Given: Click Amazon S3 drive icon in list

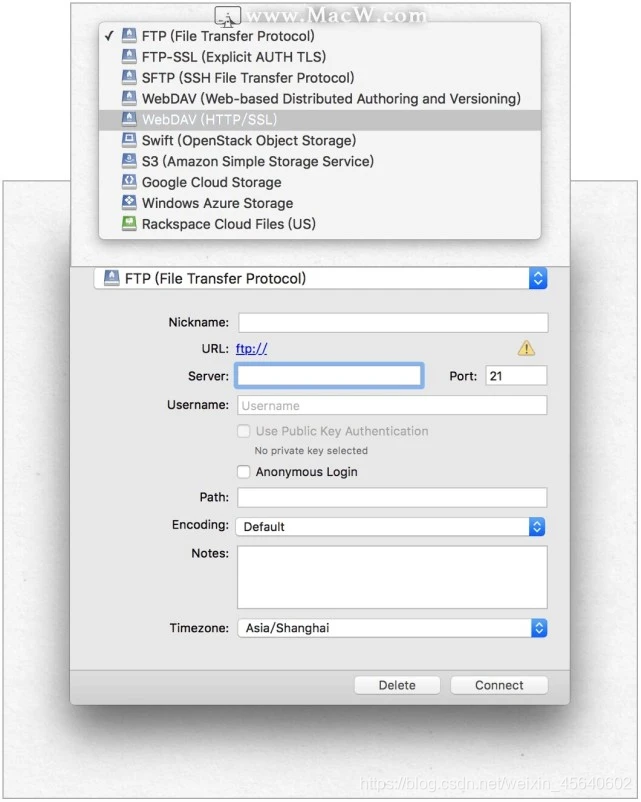Looking at the screenshot, I should pyautogui.click(x=129, y=161).
